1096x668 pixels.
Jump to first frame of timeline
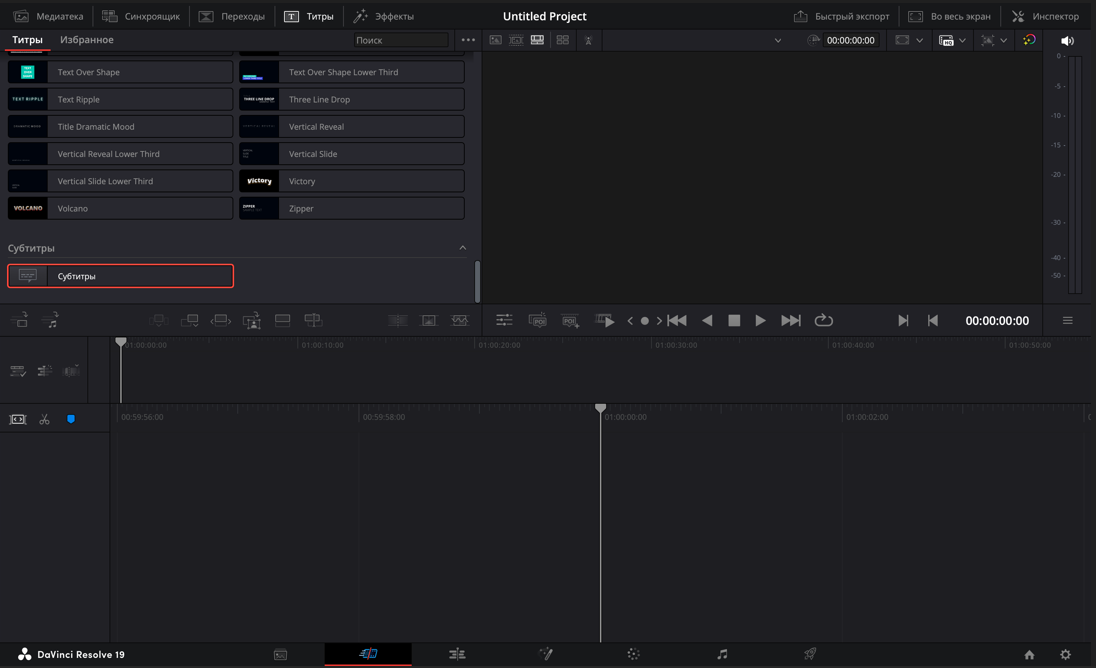(x=677, y=320)
